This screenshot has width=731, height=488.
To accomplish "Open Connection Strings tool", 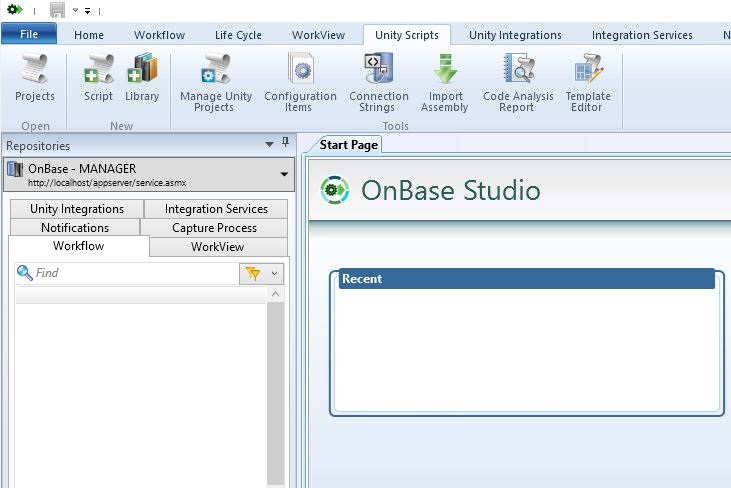I will pyautogui.click(x=379, y=83).
